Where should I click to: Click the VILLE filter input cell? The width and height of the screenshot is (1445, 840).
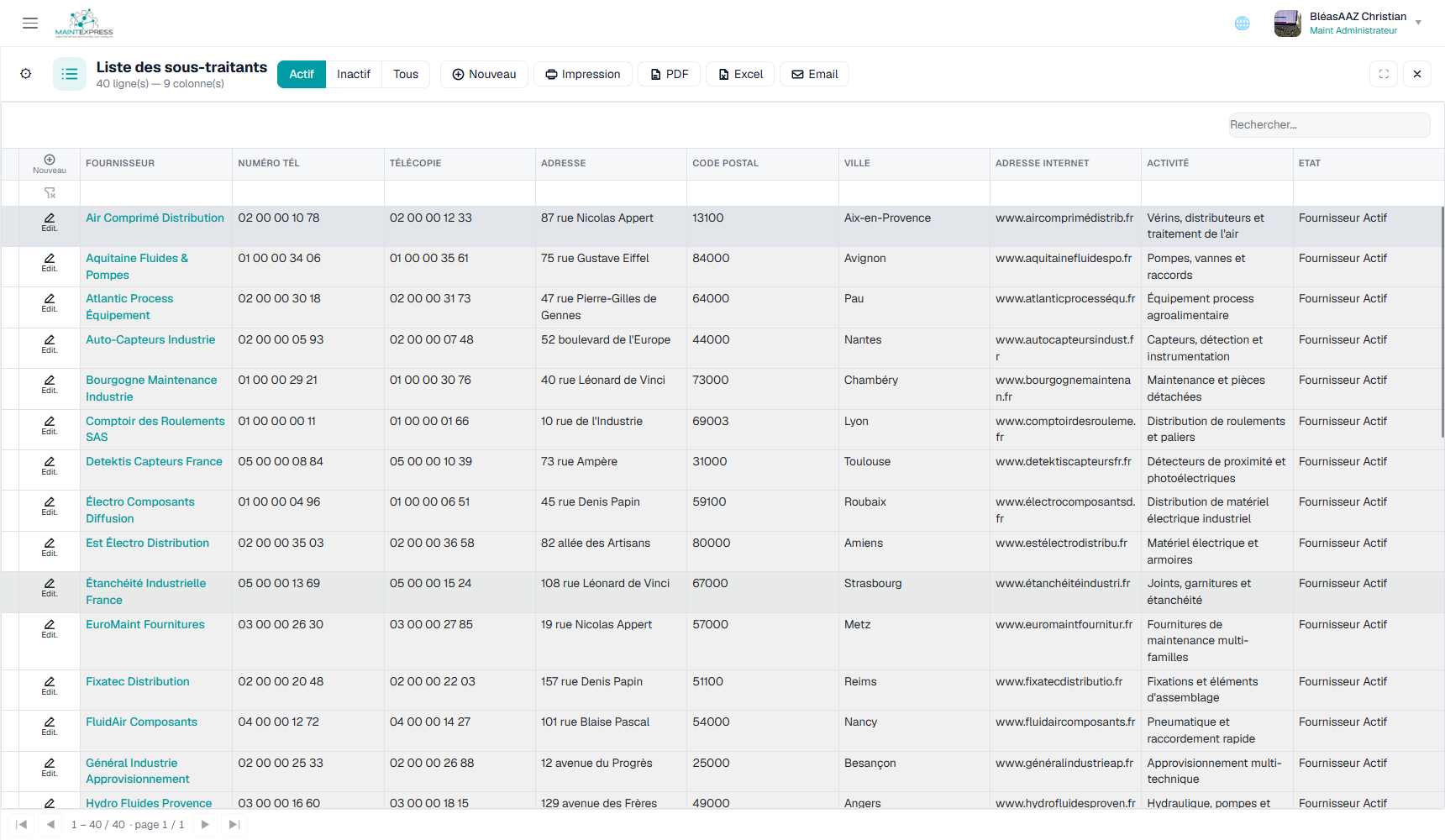pos(914,193)
